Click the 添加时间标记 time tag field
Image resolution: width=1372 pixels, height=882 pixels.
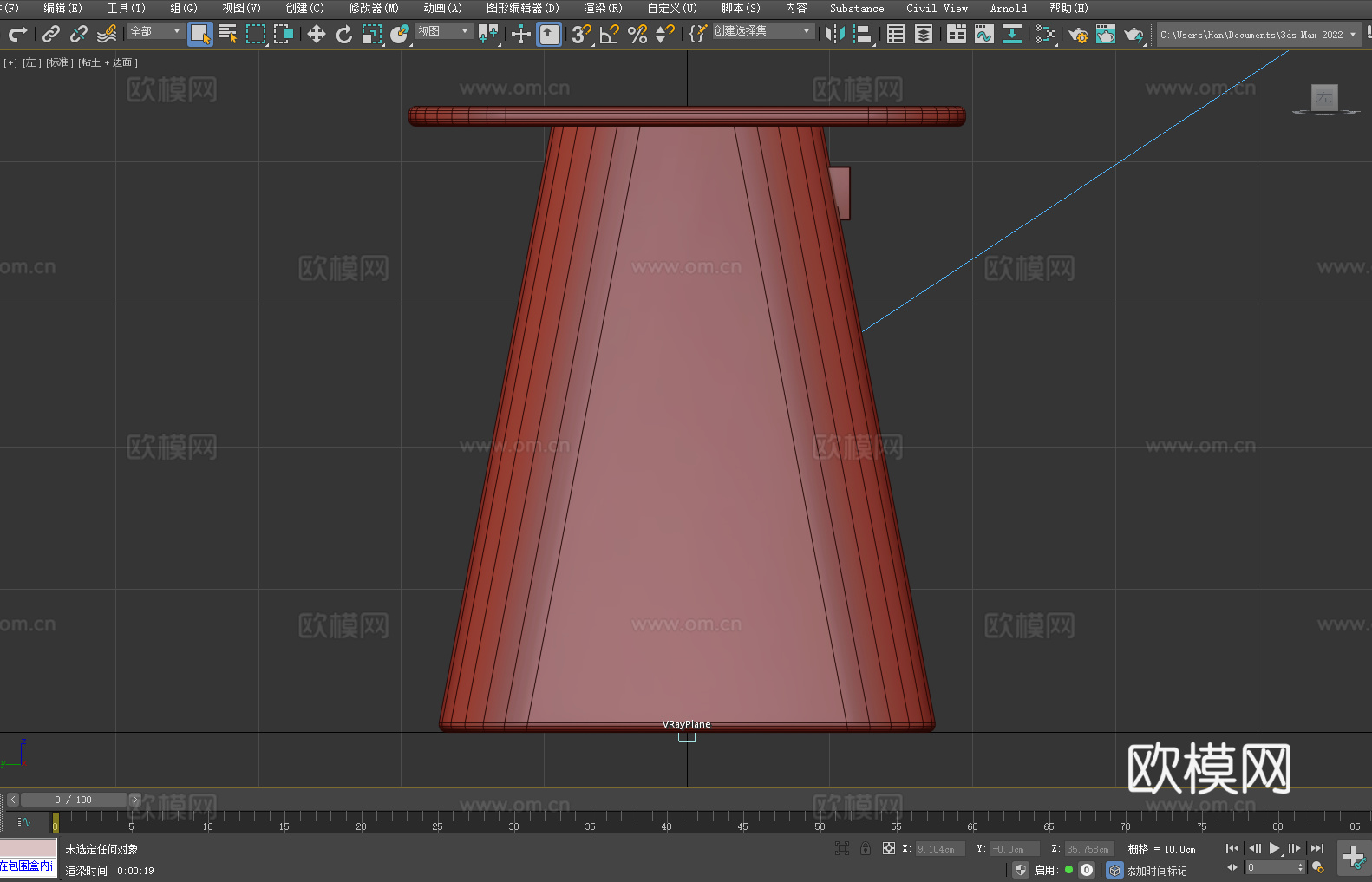pos(1157,870)
